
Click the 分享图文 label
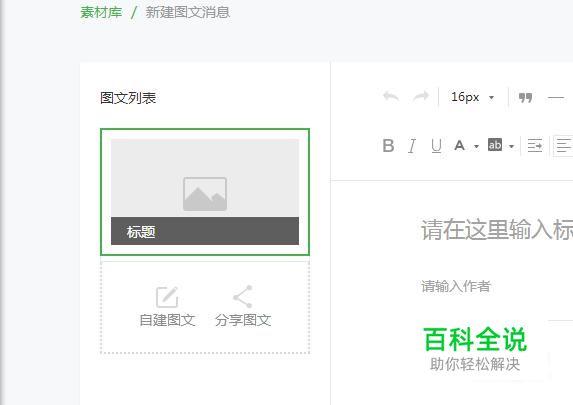243,320
